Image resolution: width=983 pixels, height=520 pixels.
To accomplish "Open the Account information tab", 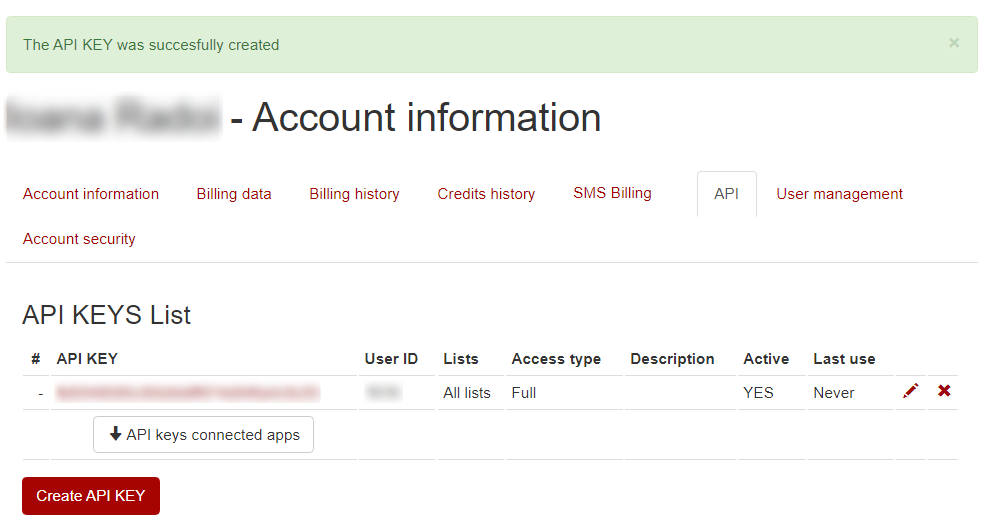I will click(x=91, y=194).
